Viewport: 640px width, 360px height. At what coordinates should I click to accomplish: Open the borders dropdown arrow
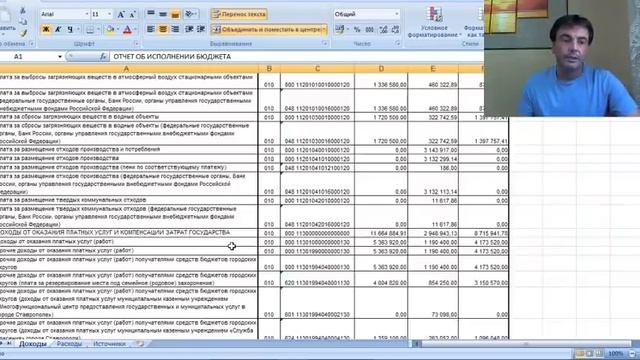(98, 29)
